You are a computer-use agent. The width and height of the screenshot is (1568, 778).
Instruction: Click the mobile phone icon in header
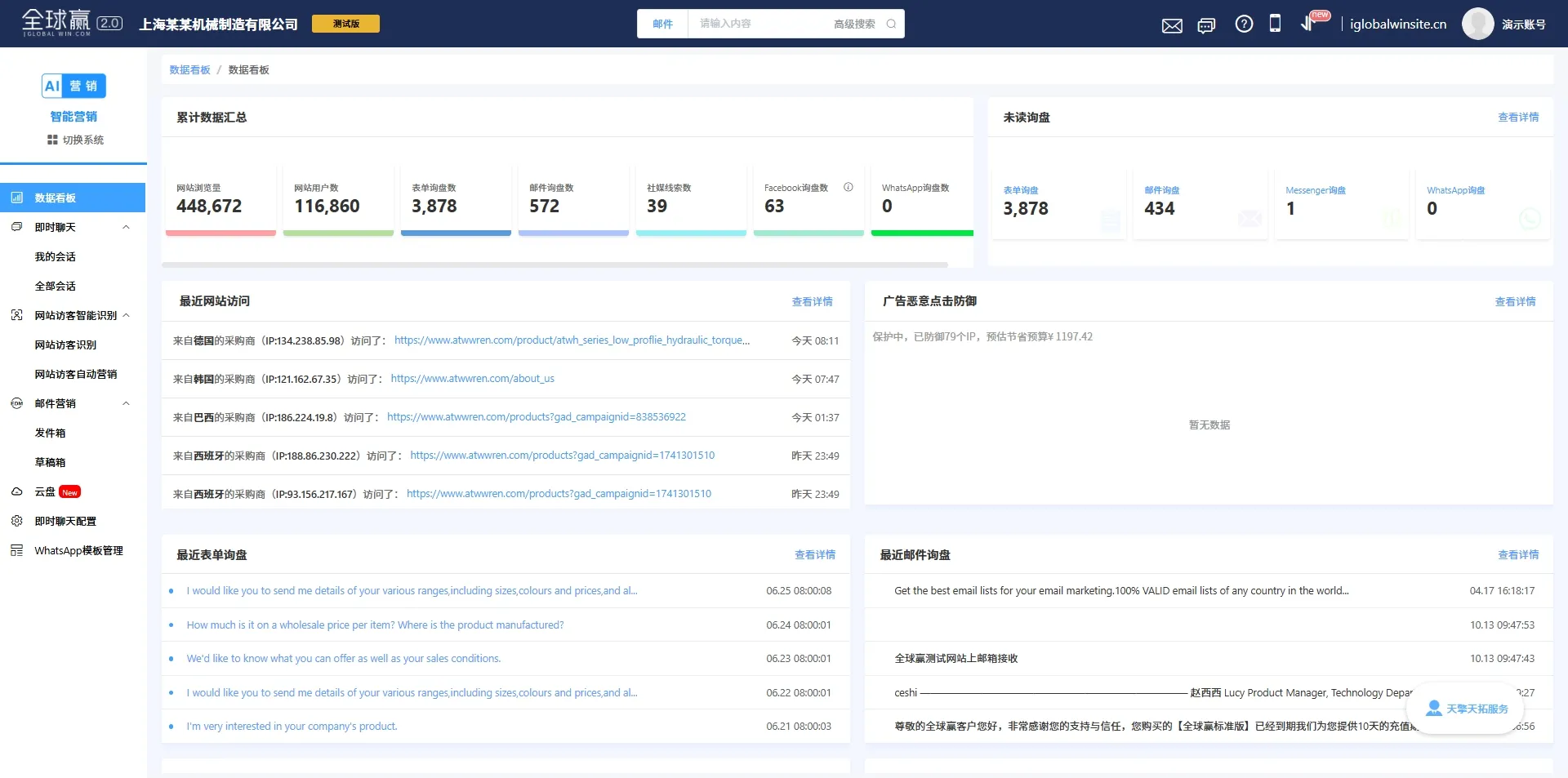1275,24
